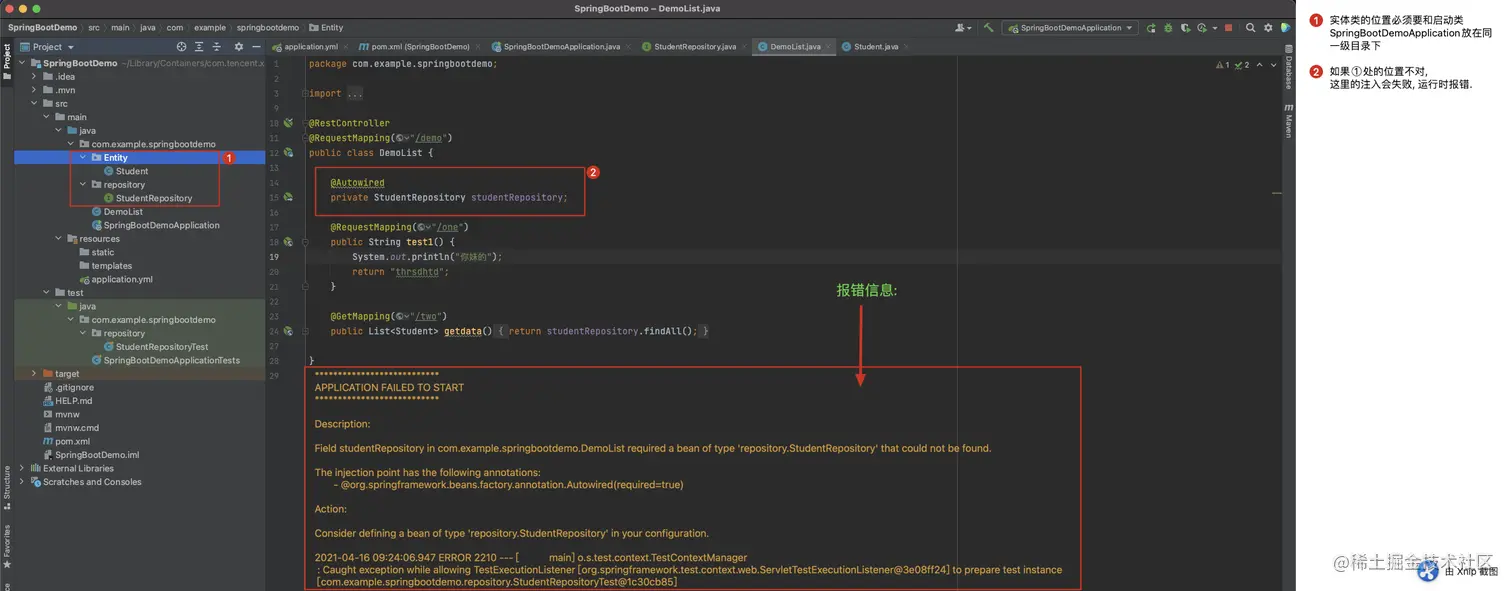The image size is (1512, 591).
Task: Click the gutter icon on line 12
Action: tap(288, 153)
